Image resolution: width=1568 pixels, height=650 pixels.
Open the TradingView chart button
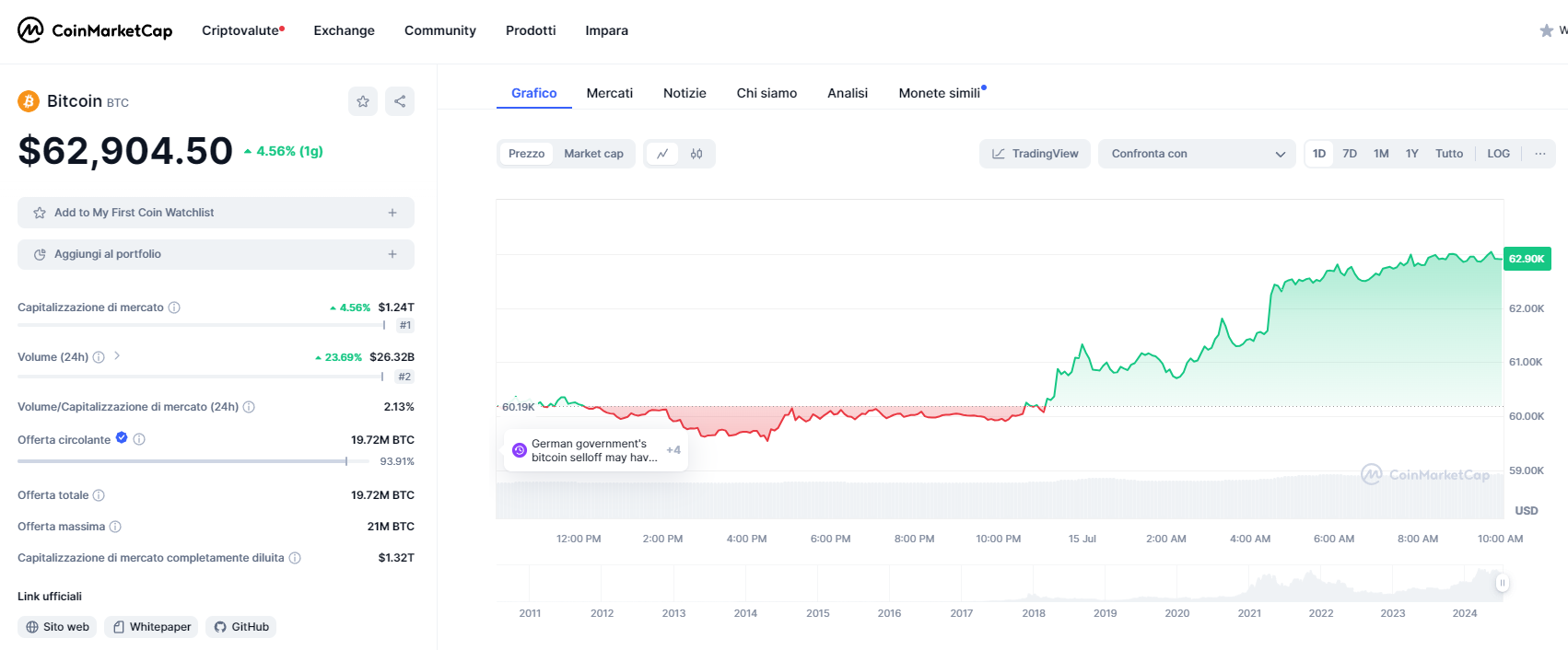tap(1035, 154)
